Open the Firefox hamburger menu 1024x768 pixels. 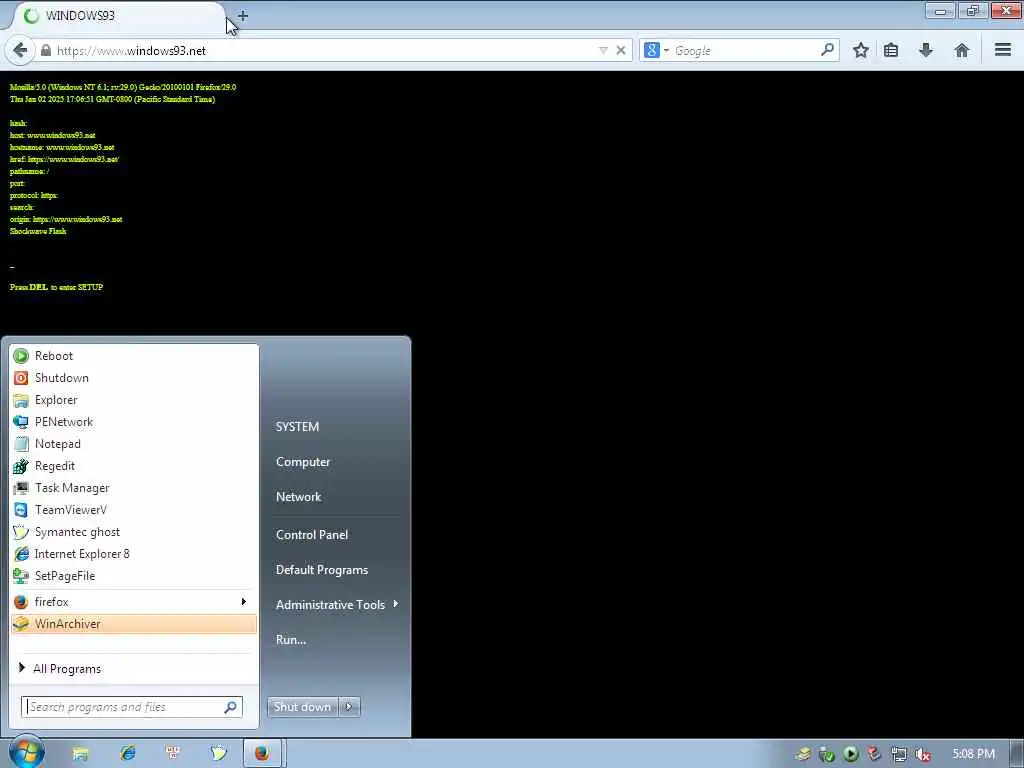point(1003,50)
